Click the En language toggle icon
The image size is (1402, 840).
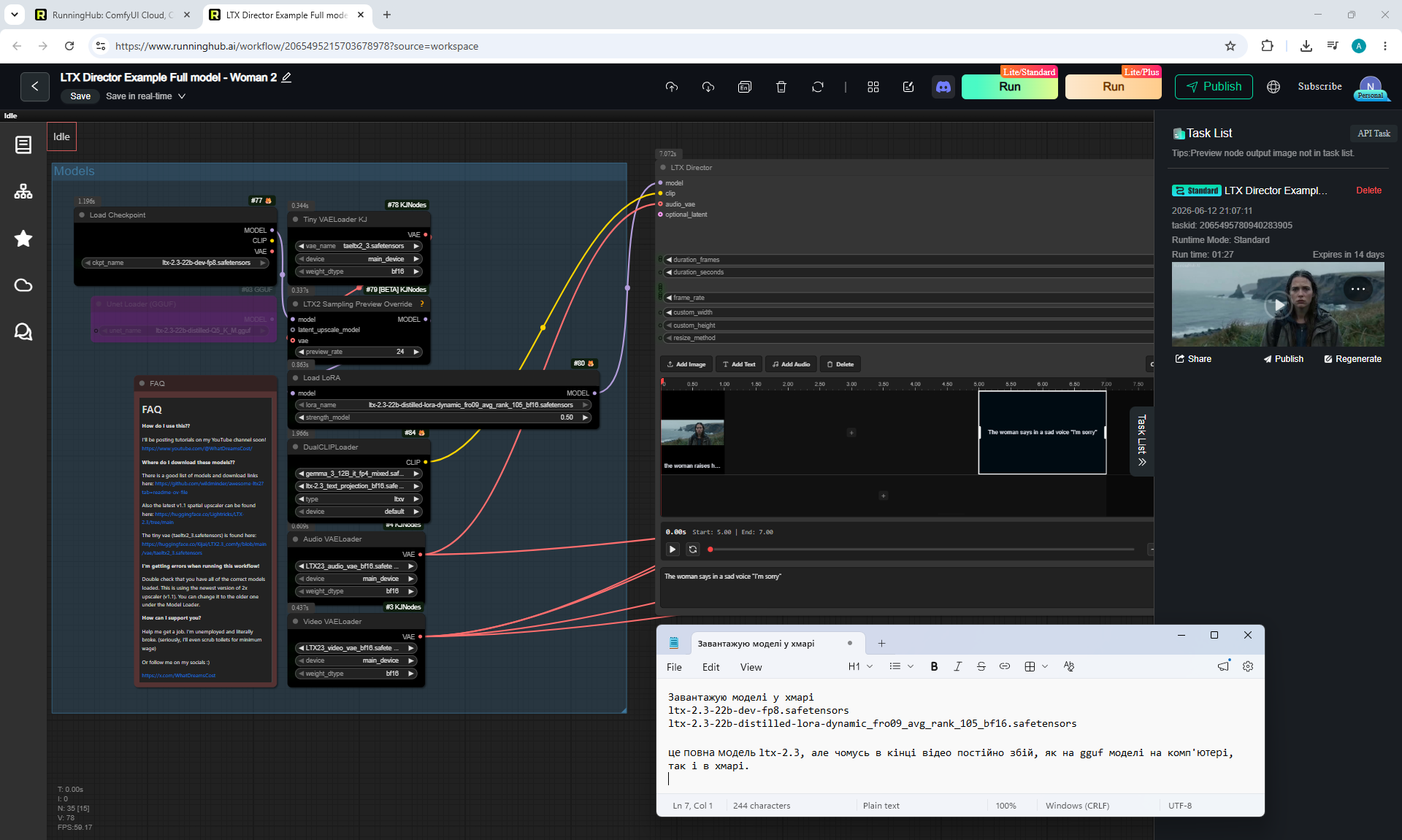745,87
